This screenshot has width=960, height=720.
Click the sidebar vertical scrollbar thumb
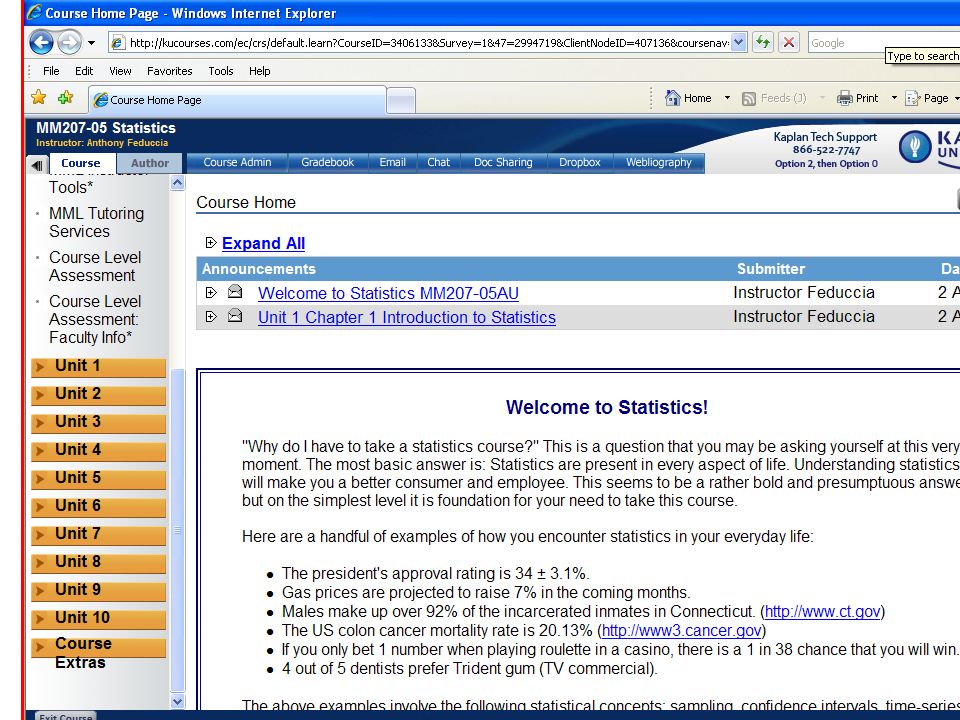point(178,530)
